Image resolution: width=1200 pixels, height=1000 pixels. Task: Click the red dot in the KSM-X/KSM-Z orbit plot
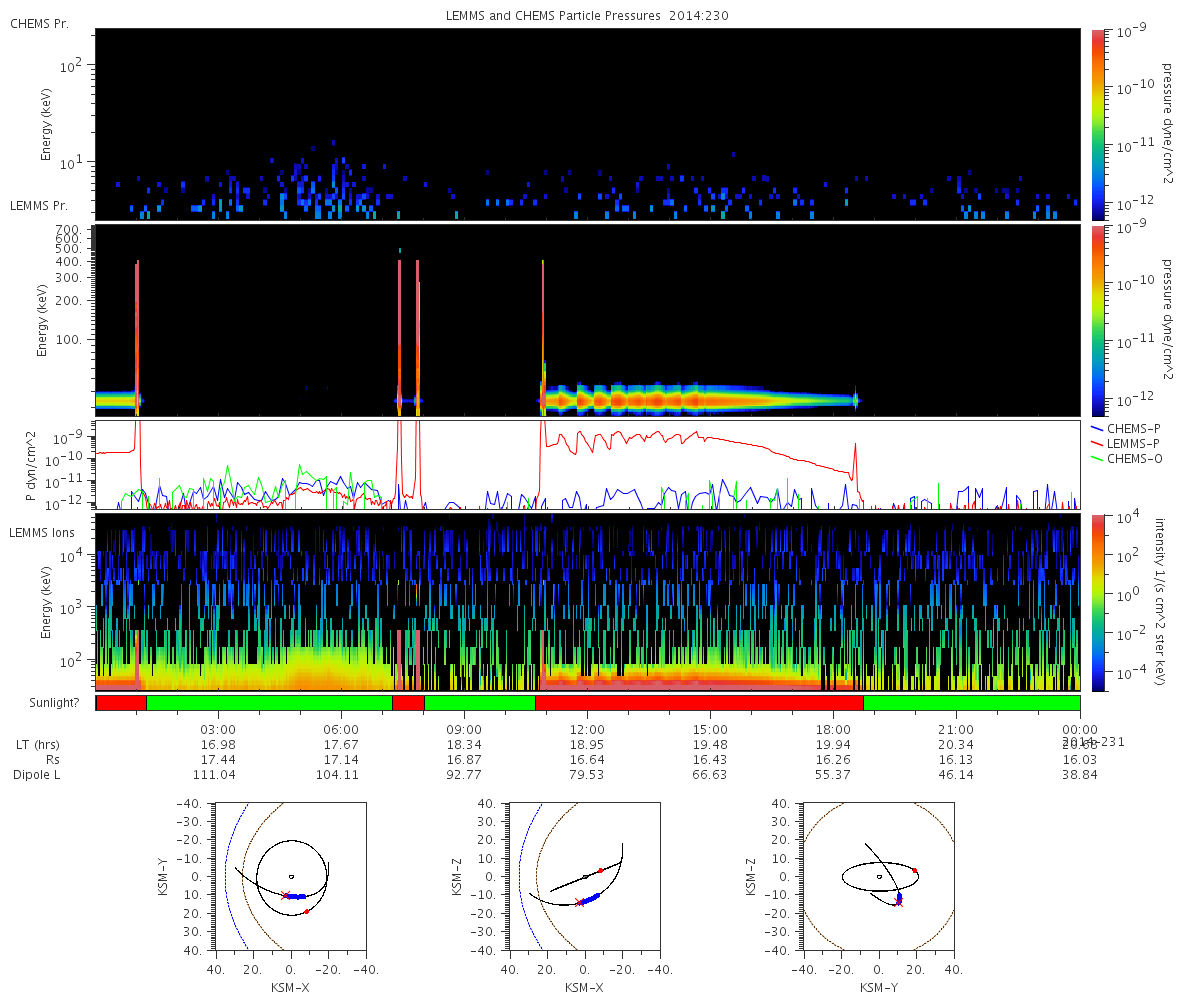600,870
